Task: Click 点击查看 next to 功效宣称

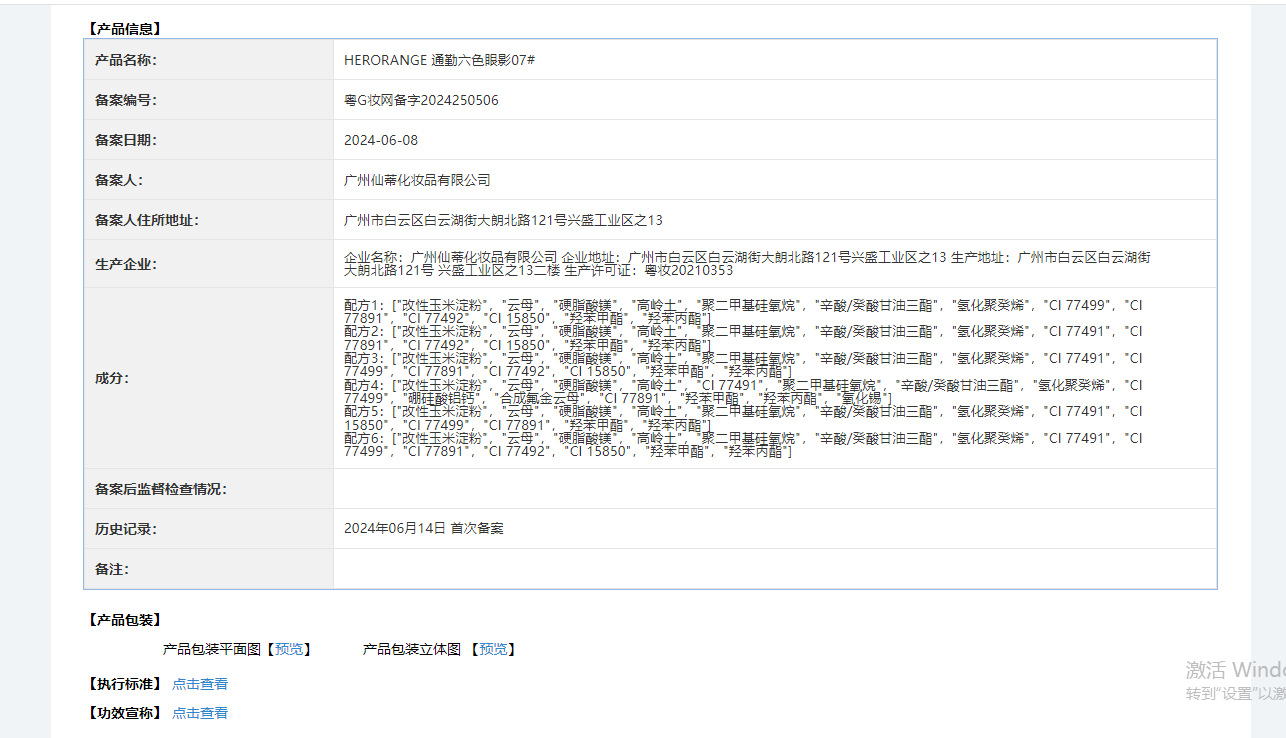Action: pyautogui.click(x=200, y=713)
